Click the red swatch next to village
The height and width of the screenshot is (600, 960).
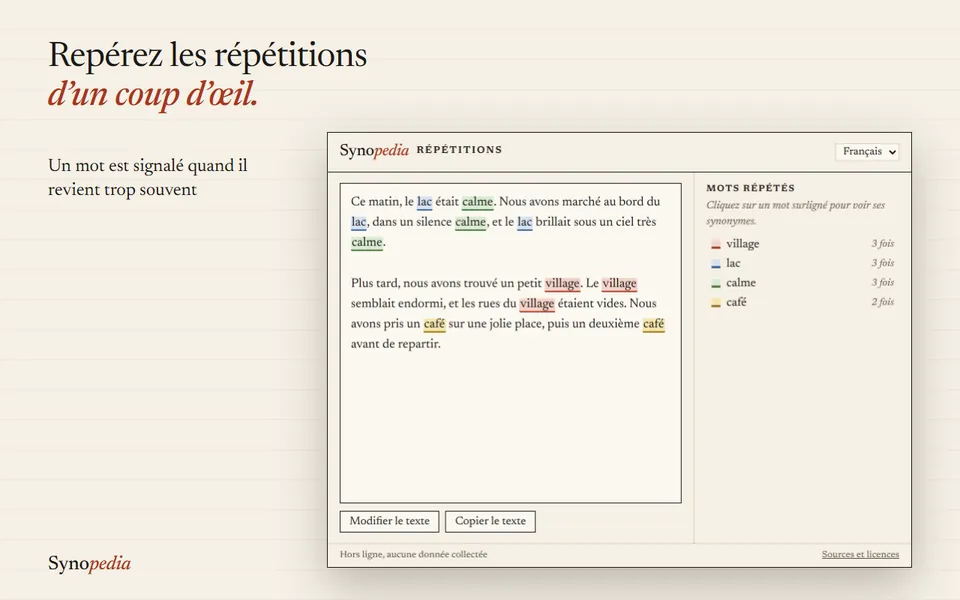pyautogui.click(x=715, y=244)
